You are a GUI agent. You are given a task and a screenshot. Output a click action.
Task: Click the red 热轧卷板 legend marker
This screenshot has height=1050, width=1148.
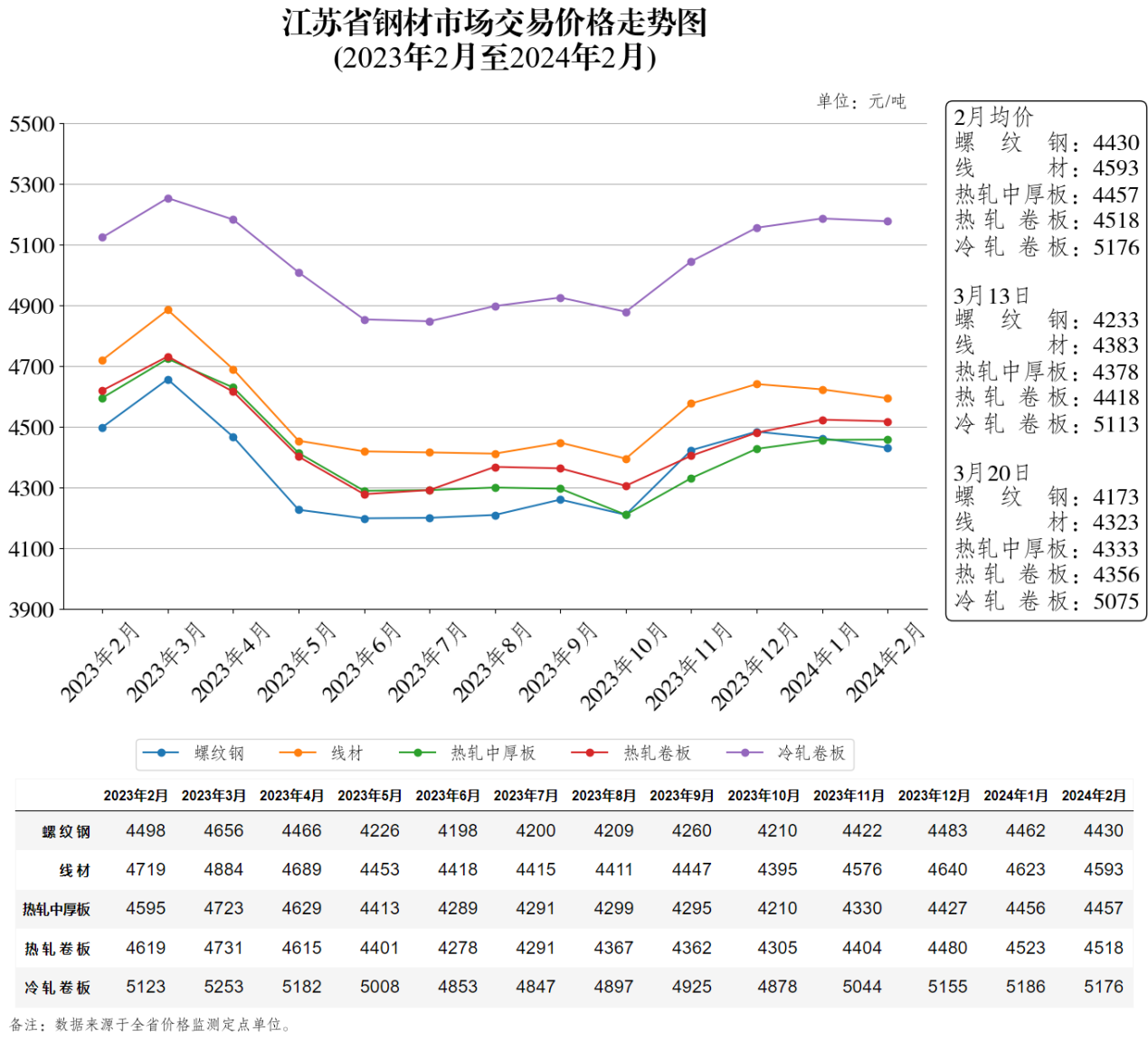pos(590,752)
